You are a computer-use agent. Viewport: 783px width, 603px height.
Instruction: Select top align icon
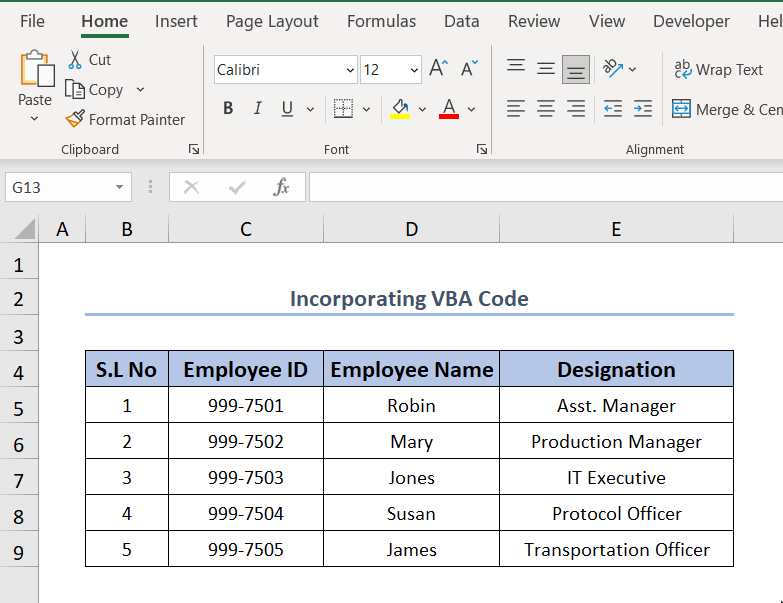point(516,68)
